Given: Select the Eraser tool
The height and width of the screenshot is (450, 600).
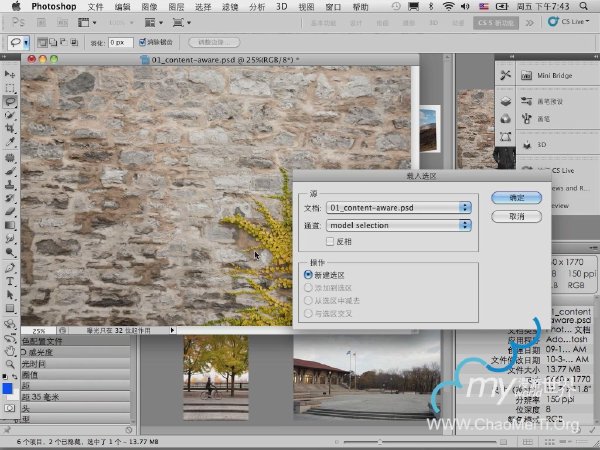Looking at the screenshot, I should [x=10, y=212].
